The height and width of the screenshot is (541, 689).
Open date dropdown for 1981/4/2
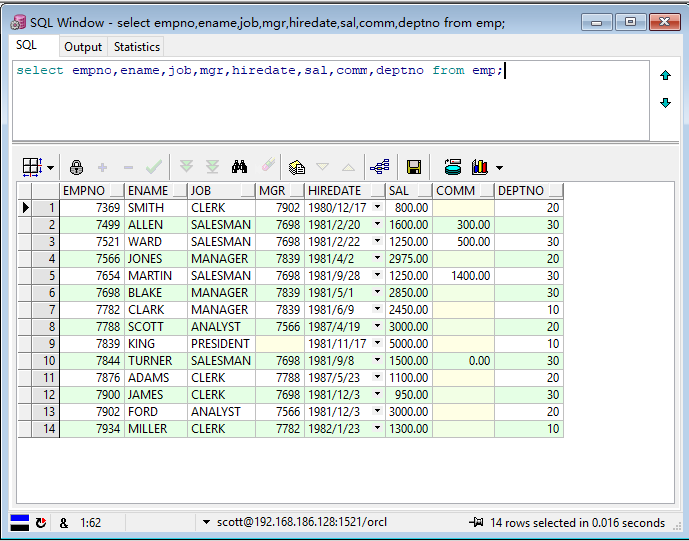(377, 258)
